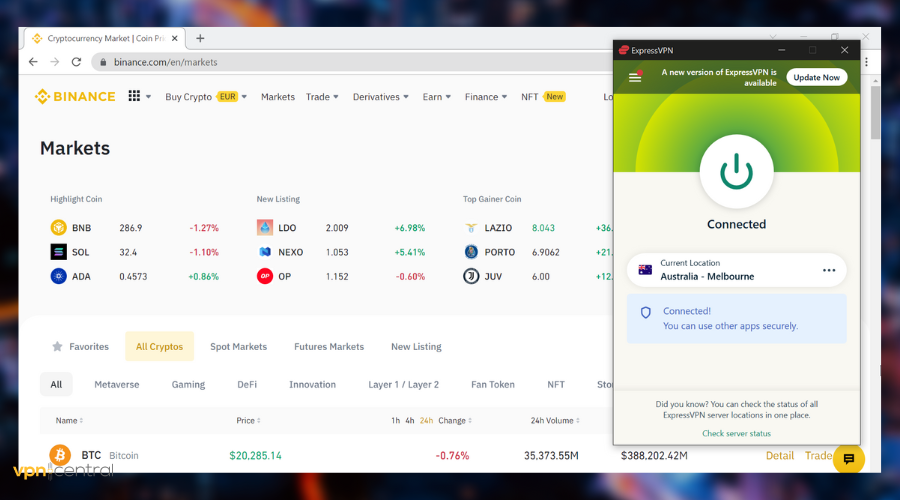Expand the Finance dropdown menu

point(486,97)
